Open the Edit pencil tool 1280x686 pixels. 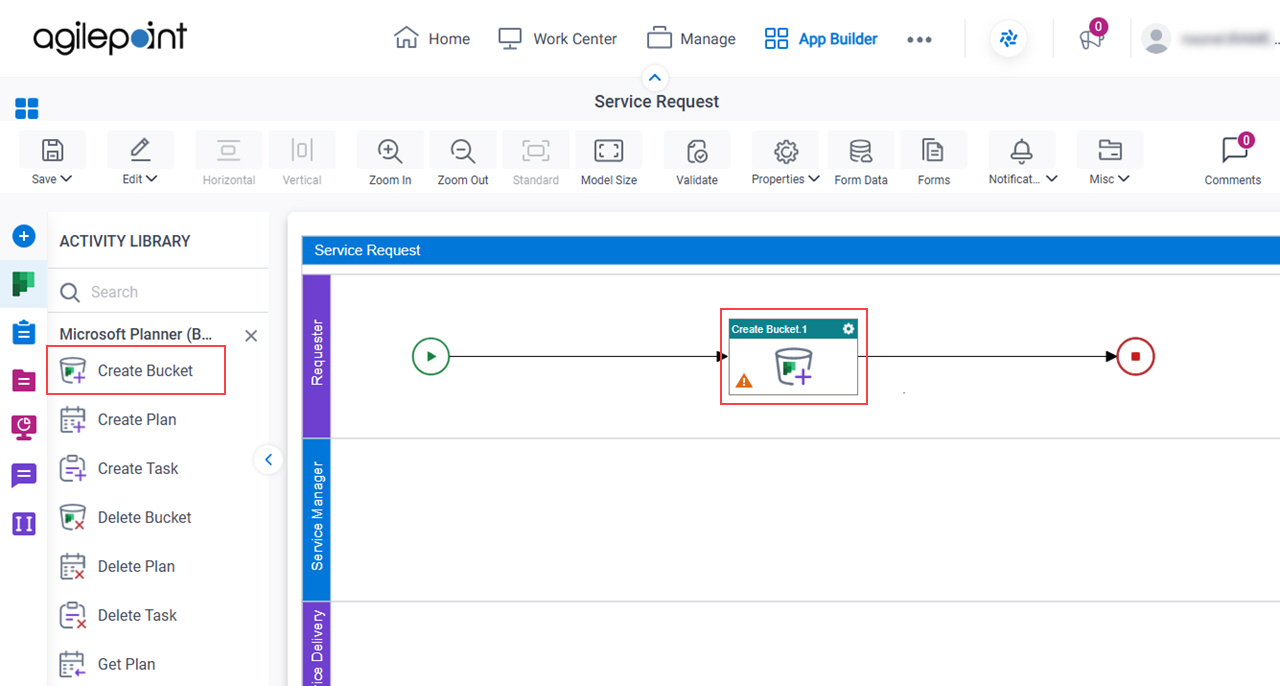[140, 151]
